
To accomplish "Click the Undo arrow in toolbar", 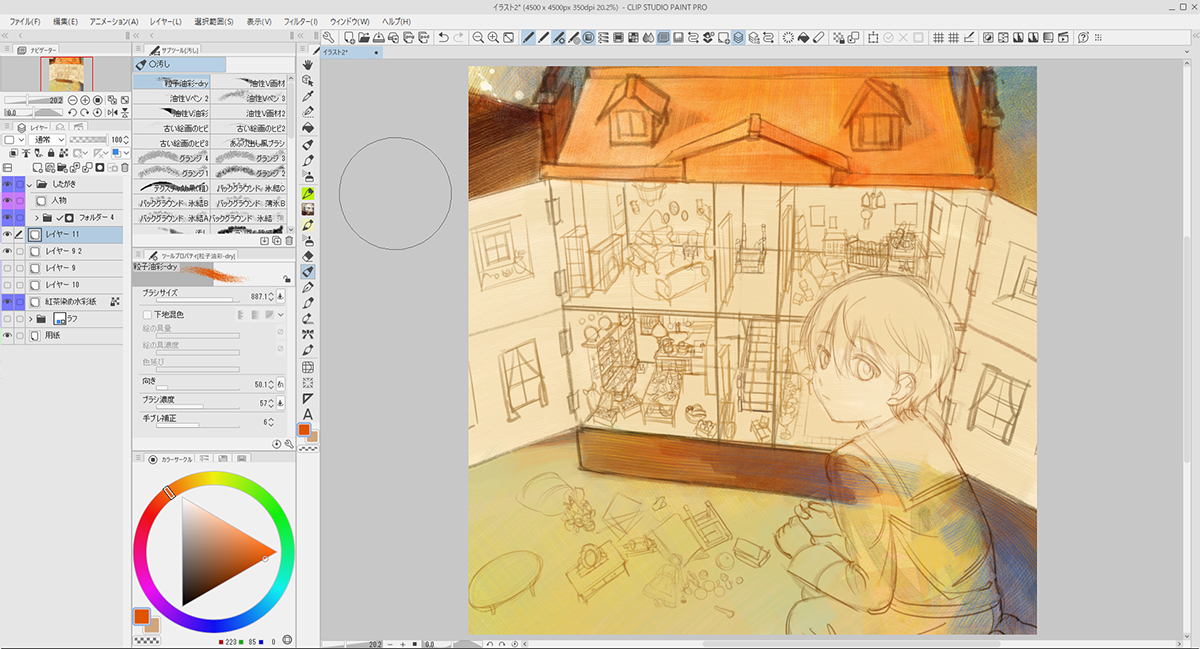I will [443, 38].
